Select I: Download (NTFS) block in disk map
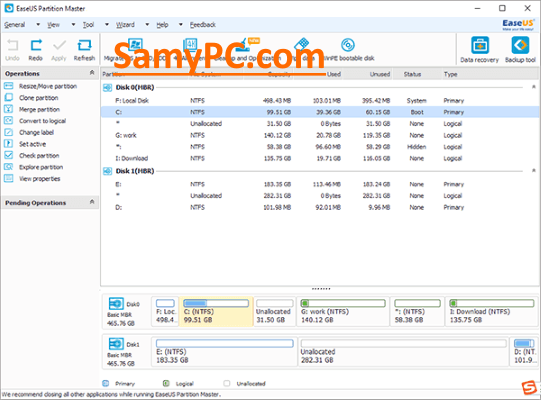 (492, 312)
